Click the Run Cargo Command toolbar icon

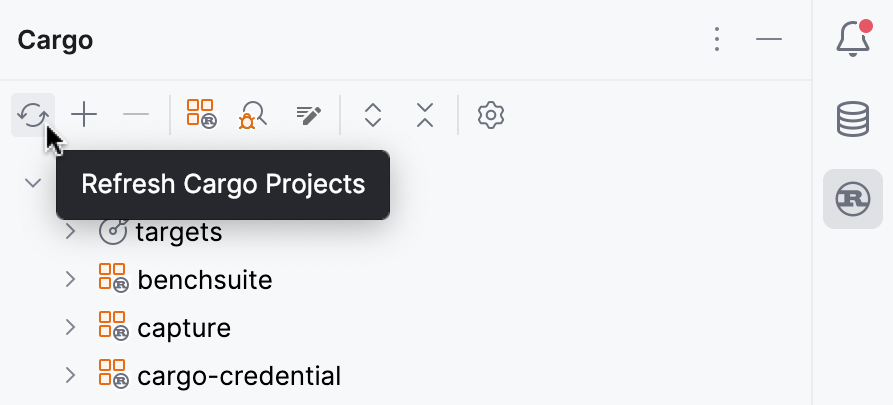(201, 115)
